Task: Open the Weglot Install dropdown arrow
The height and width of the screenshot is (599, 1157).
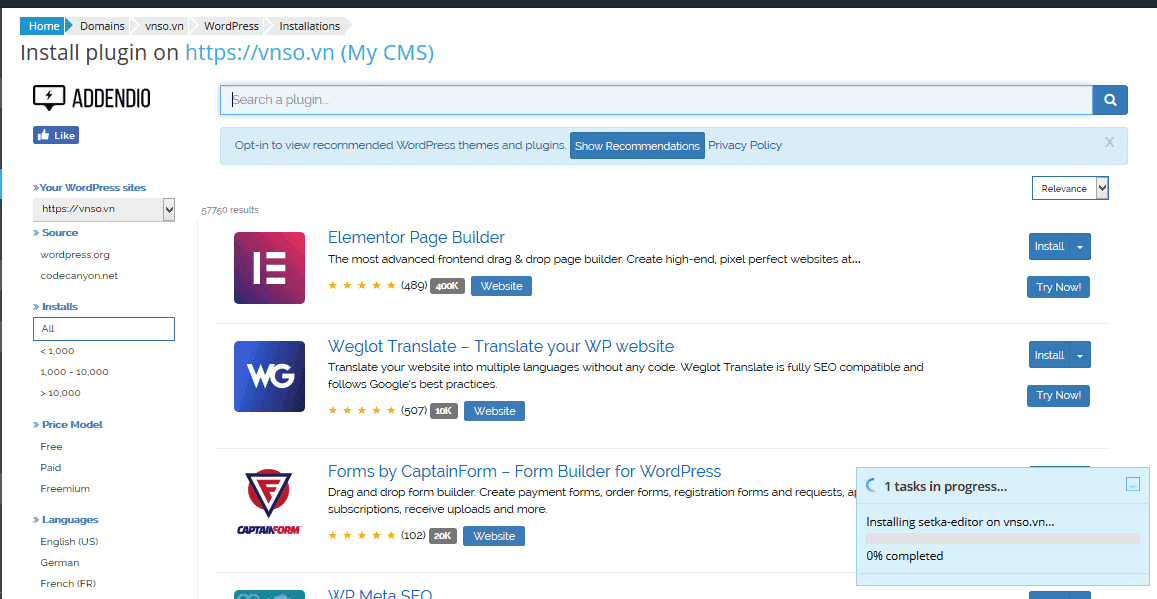Action: [1080, 355]
